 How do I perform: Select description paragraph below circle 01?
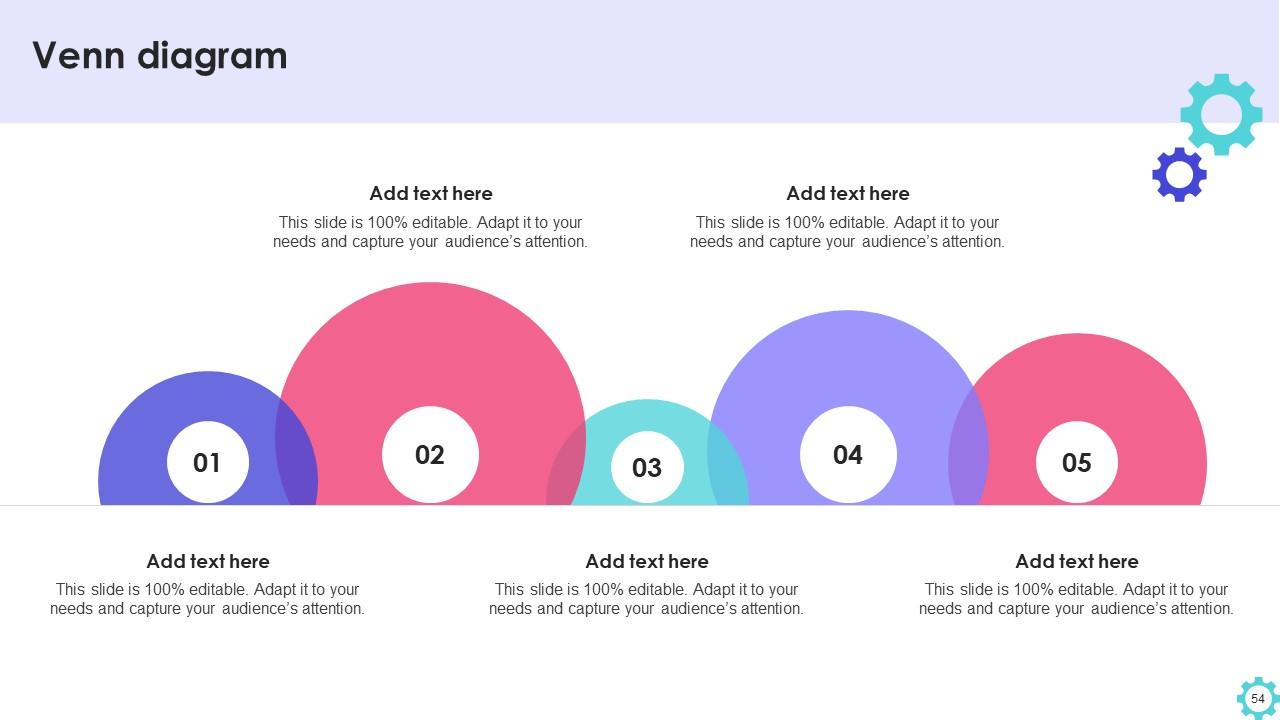pyautogui.click(x=208, y=599)
